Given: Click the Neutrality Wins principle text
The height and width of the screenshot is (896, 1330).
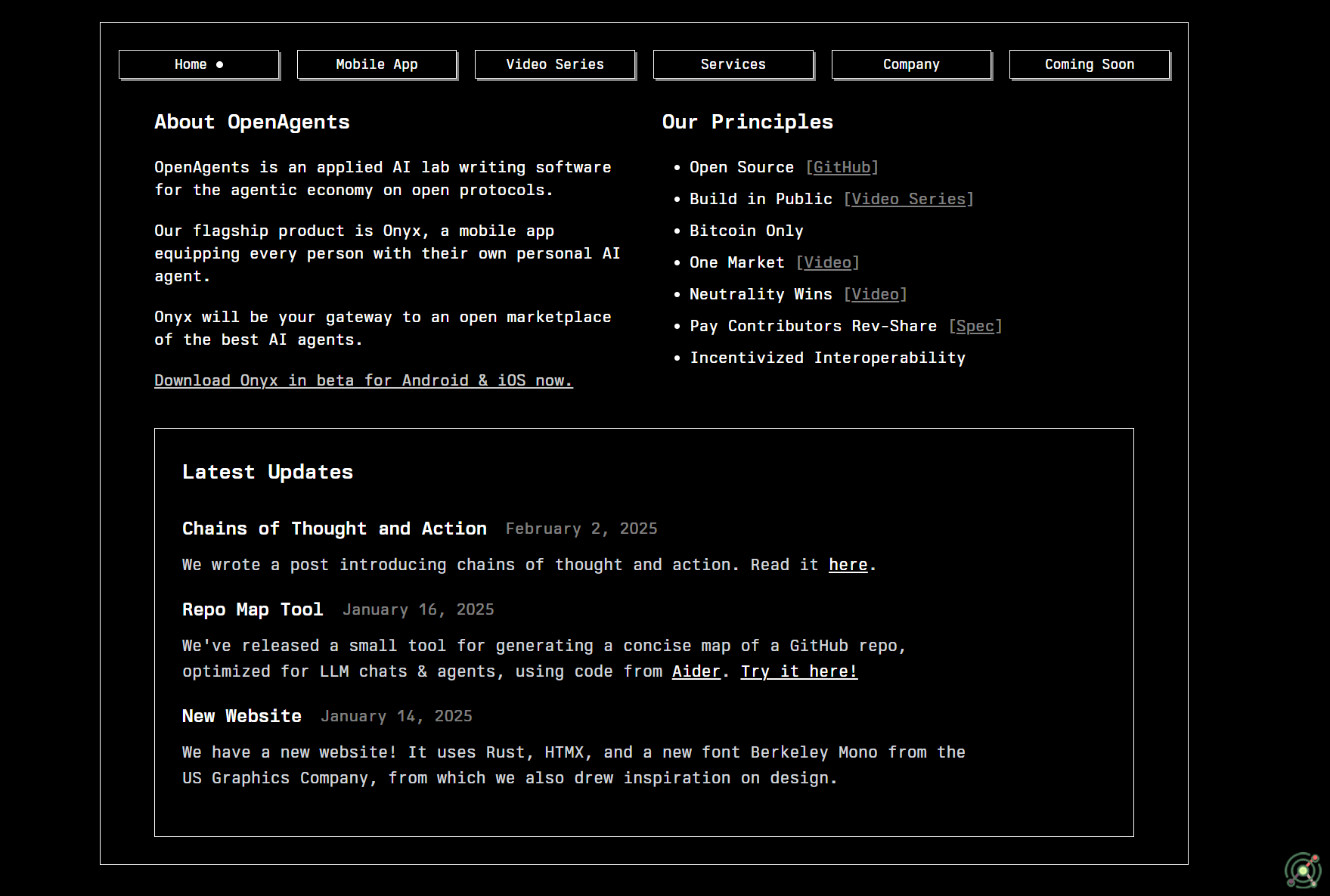Looking at the screenshot, I should [x=761, y=294].
